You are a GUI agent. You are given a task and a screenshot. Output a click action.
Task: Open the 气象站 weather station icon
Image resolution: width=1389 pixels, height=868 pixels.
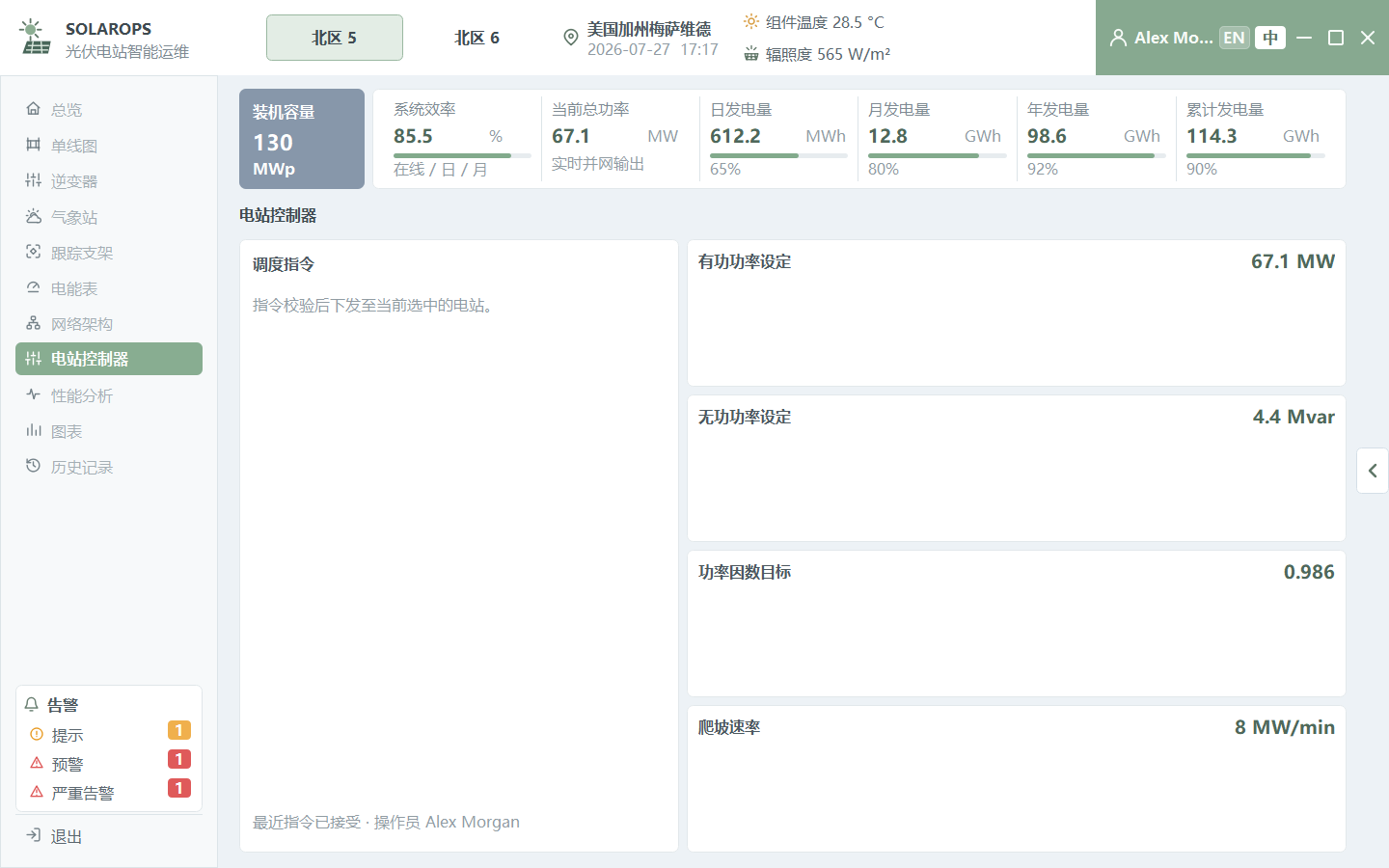34,216
